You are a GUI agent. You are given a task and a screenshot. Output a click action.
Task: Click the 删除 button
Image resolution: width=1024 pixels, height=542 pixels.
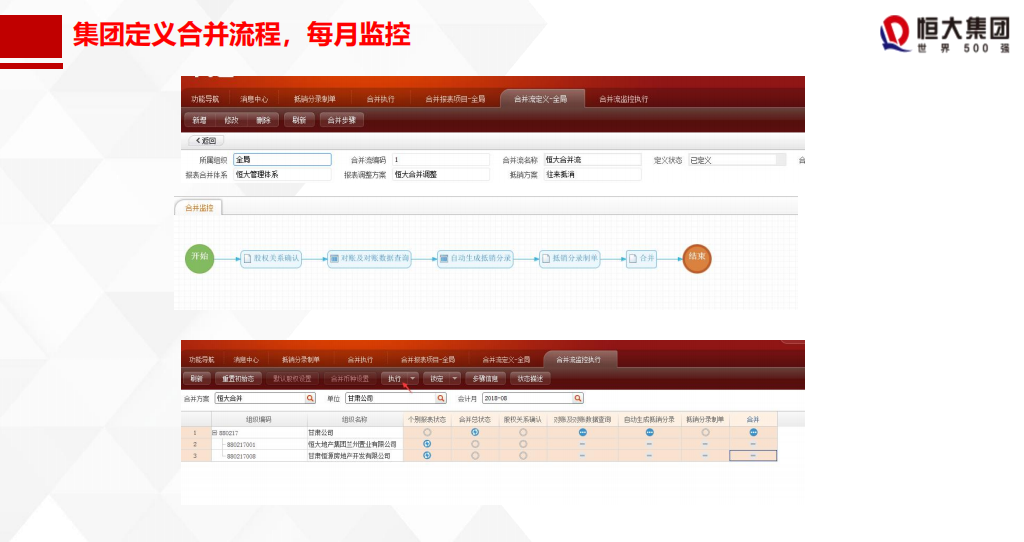tap(263, 120)
